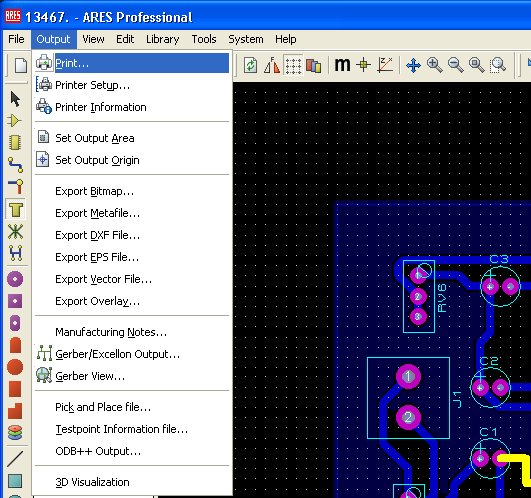
Task: Select the arrow Selection mode tool
Action: pyautogui.click(x=15, y=99)
